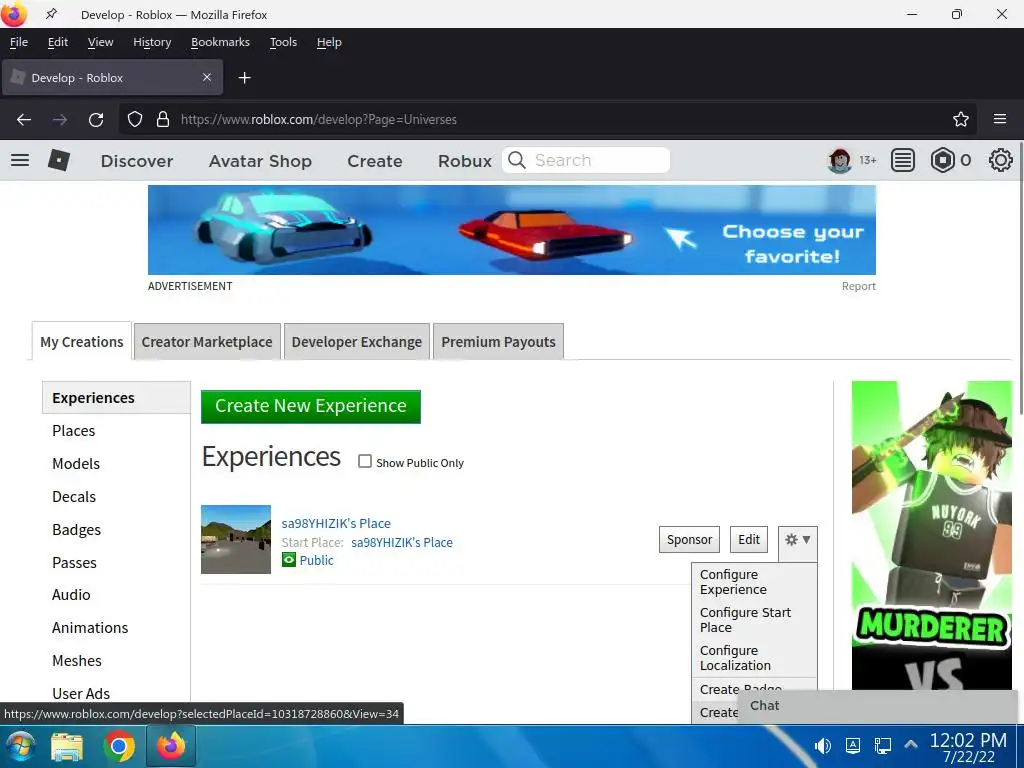Open the Firefox application menu
Image resolution: width=1024 pixels, height=768 pixels.
pyautogui.click(x=1000, y=120)
